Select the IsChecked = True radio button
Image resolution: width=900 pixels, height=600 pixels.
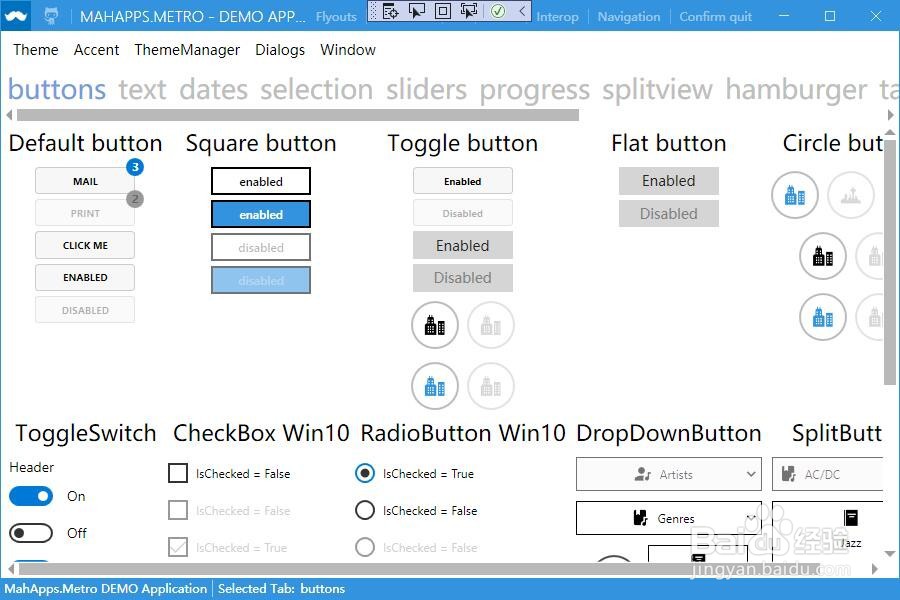coord(365,474)
